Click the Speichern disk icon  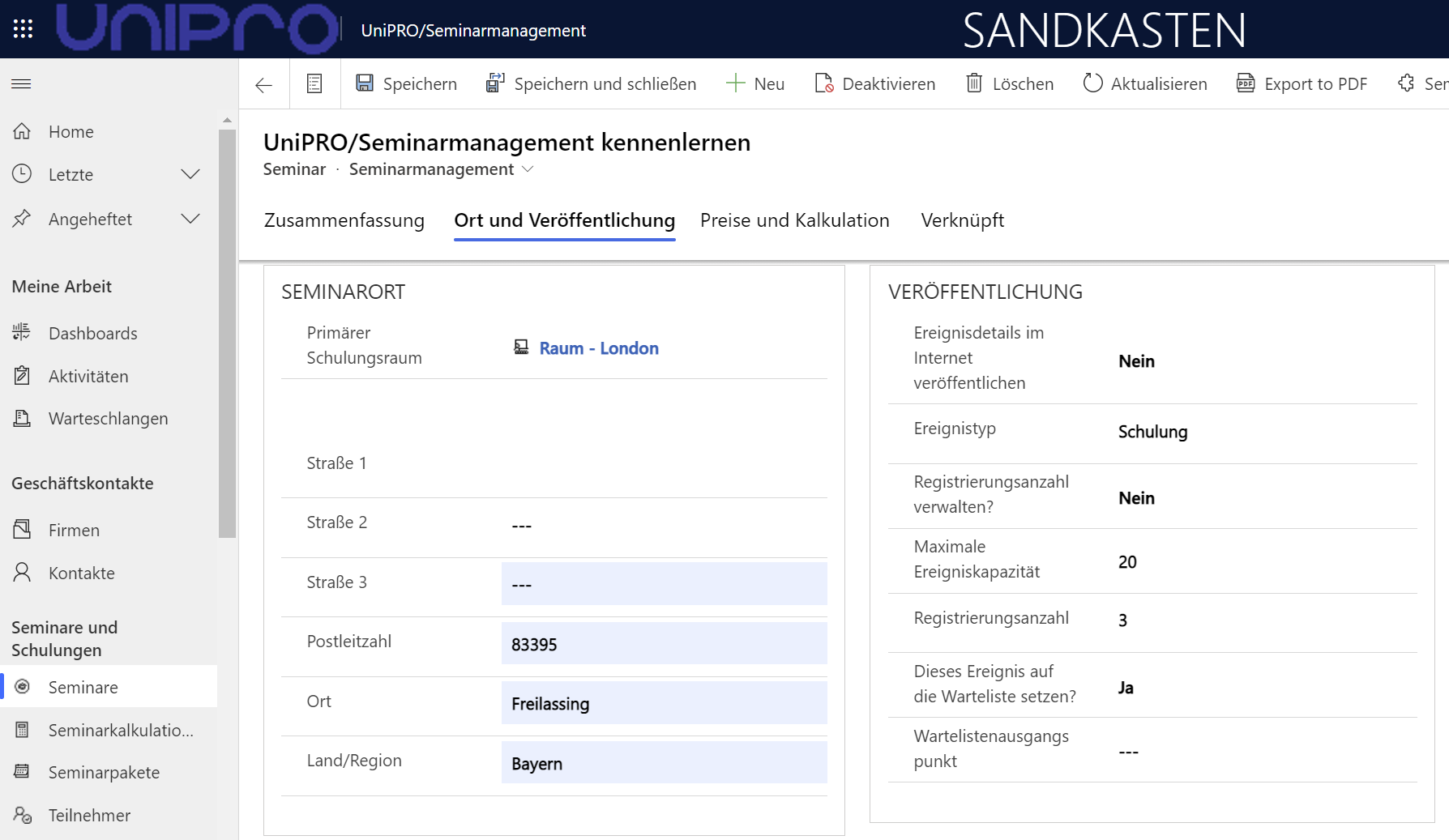click(365, 83)
